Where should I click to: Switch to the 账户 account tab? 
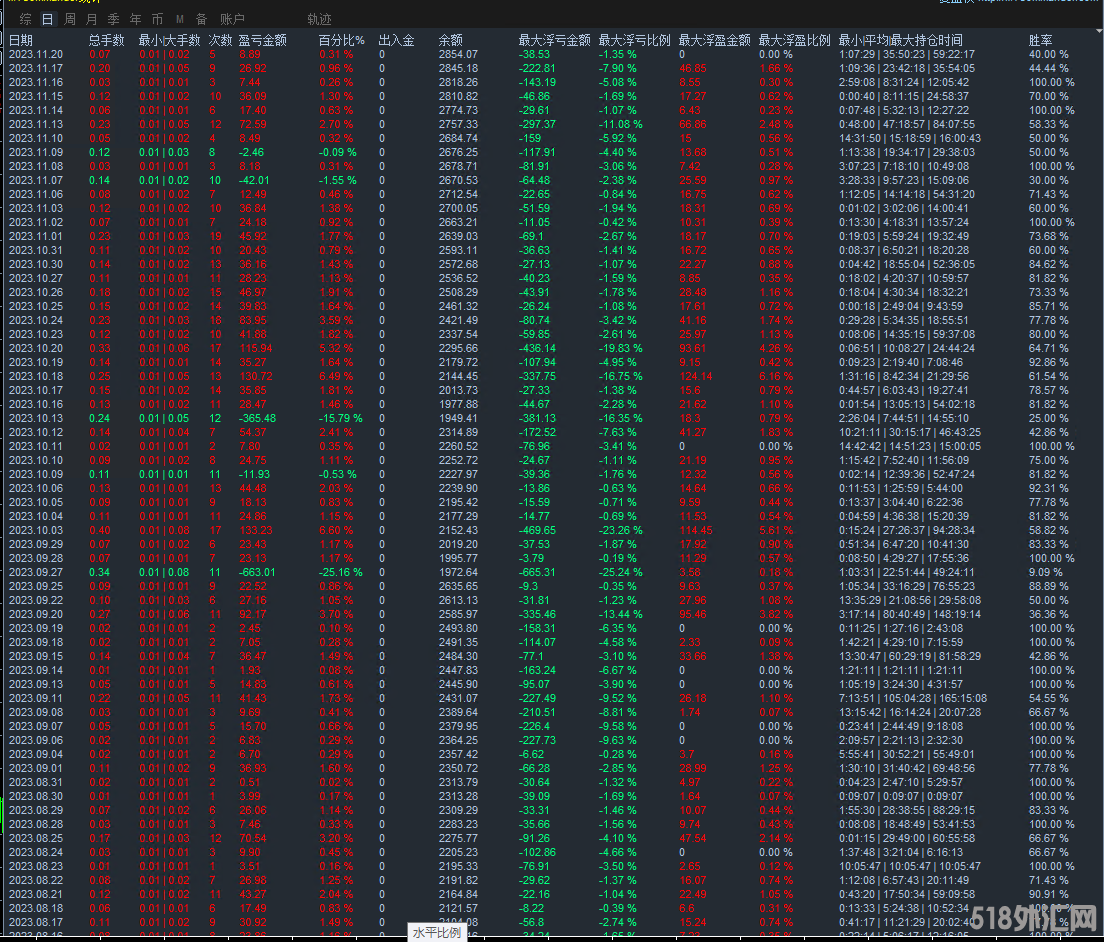[232, 19]
